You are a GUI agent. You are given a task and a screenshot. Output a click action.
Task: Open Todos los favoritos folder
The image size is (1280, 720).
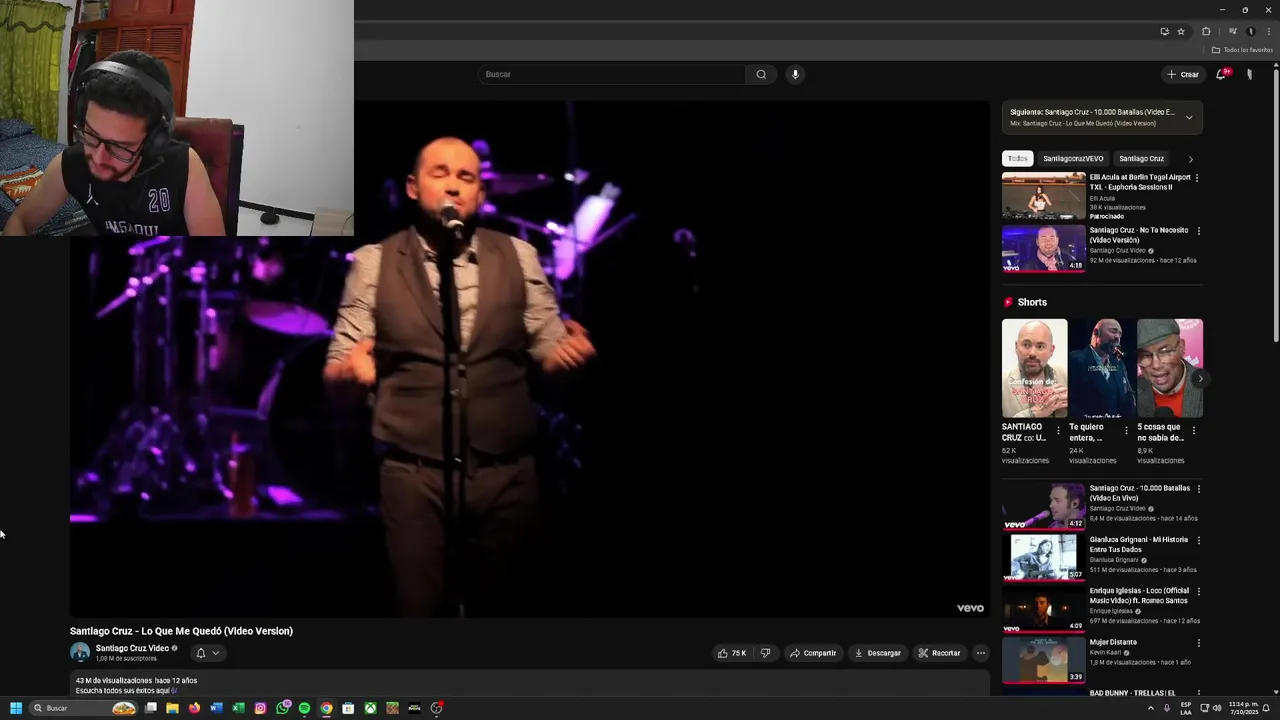tap(1243, 50)
